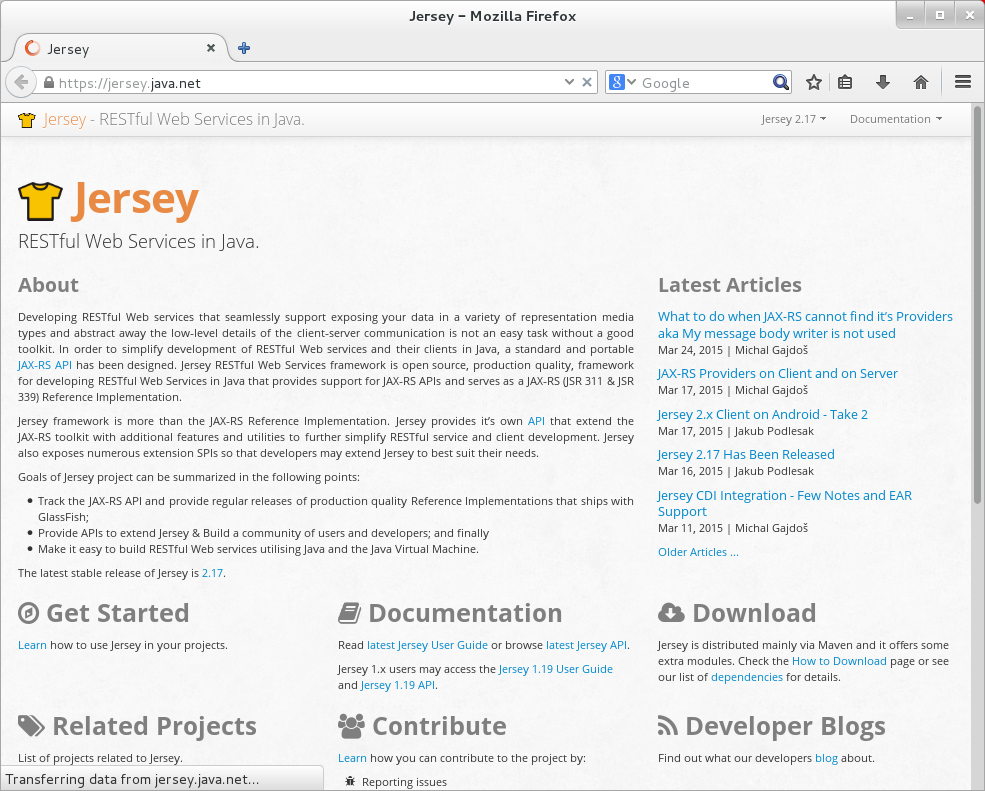Click Learn link under Get Started
This screenshot has height=791, width=985.
click(32, 645)
